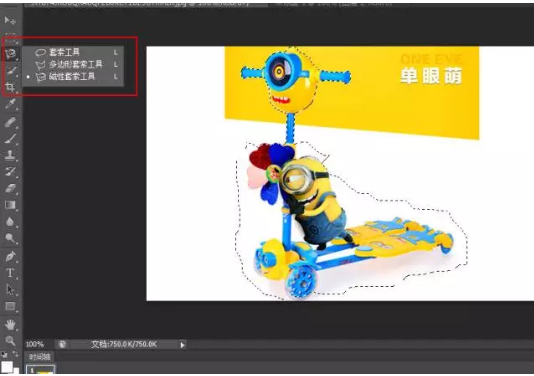Select the Horizontal Type tool
Viewport: 534px width, 376px height.
(11, 273)
